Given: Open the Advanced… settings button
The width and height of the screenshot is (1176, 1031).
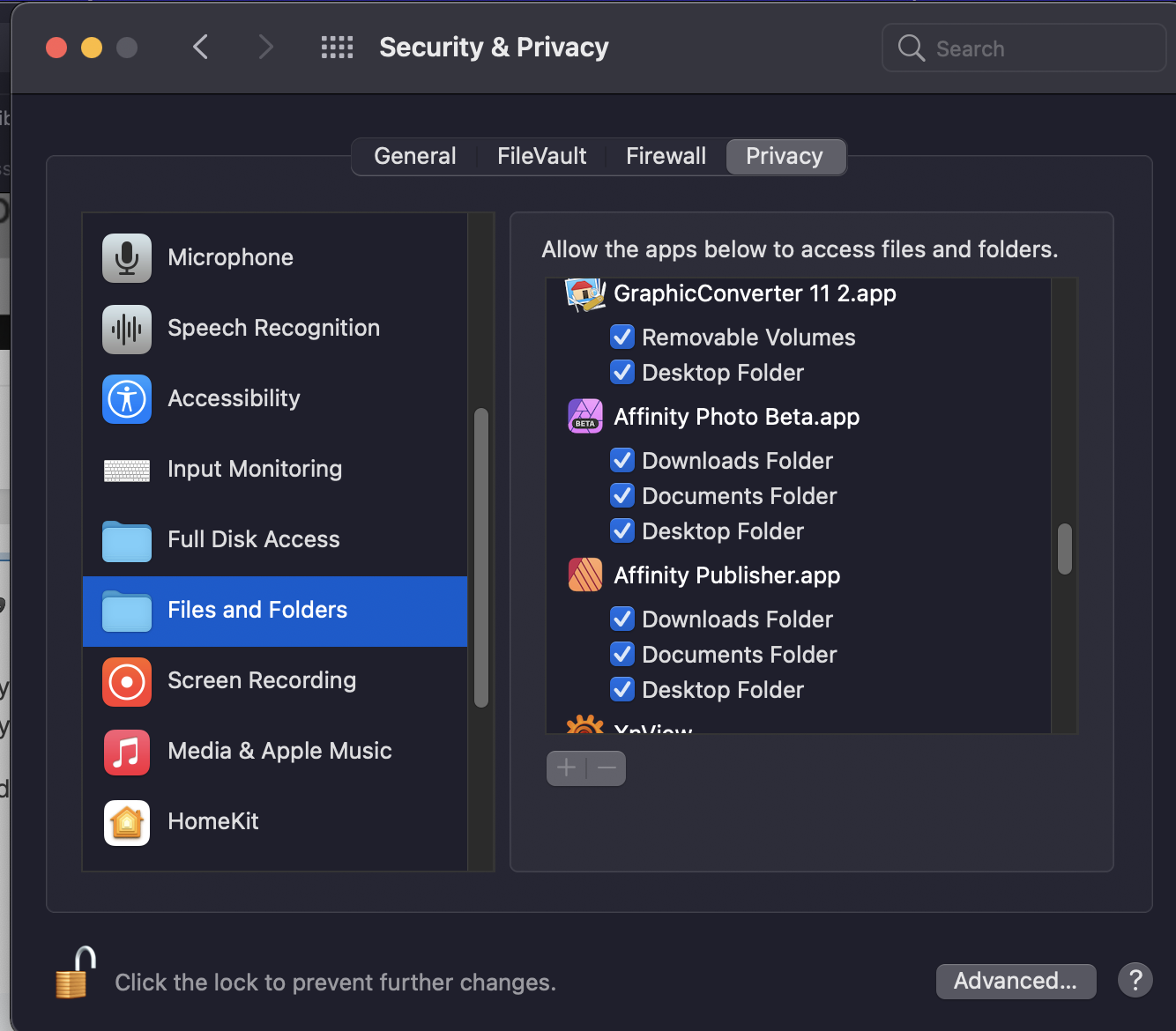Looking at the screenshot, I should [x=1016, y=981].
